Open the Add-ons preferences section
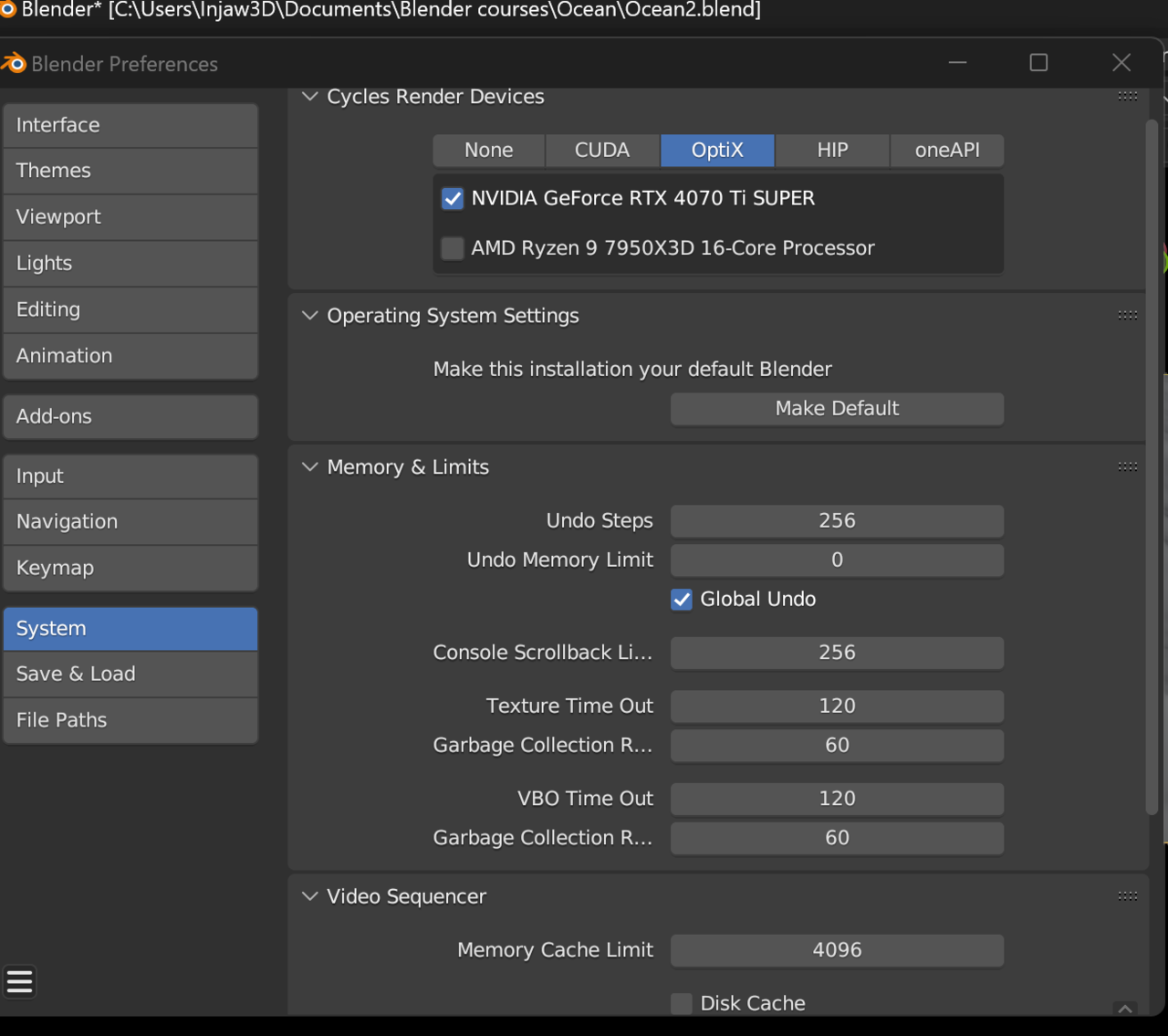 pyautogui.click(x=130, y=417)
